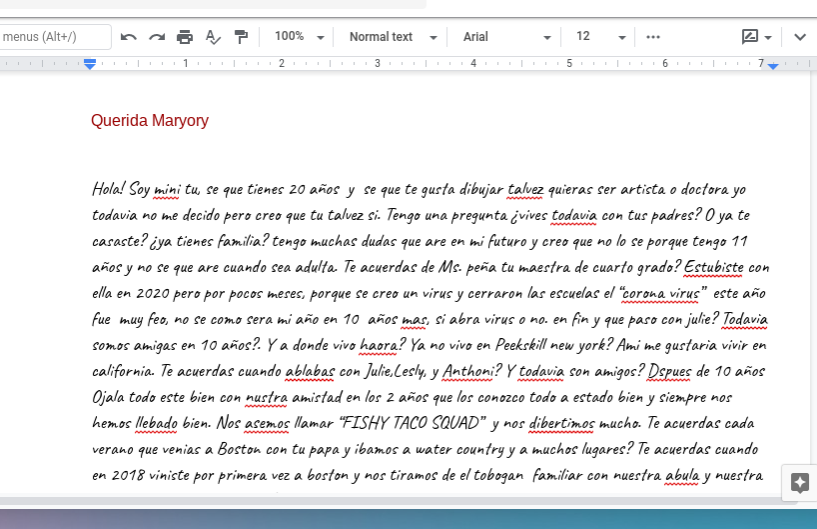This screenshot has height=529, width=817.
Task: Expand the editing mode dropdown arrow
Action: [768, 38]
